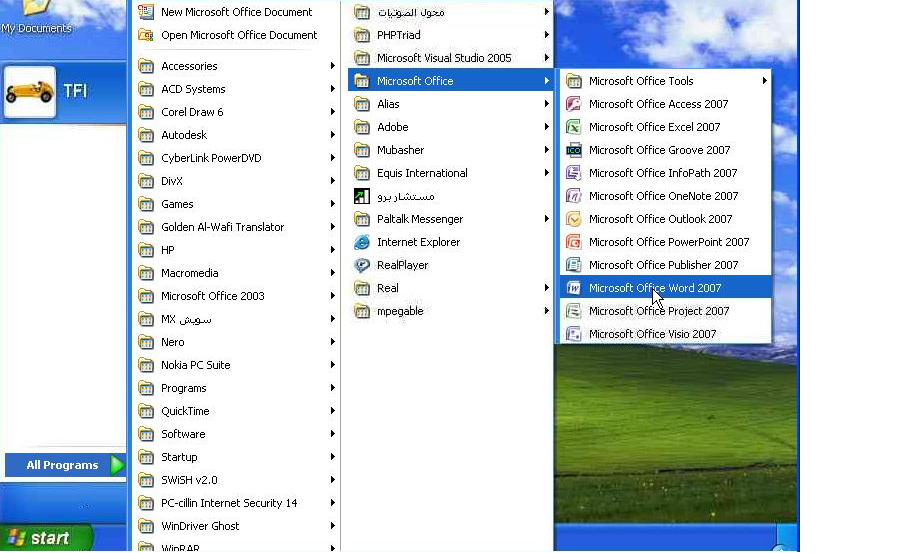
Task: Click the green All Programs arrow
Action: pyautogui.click(x=117, y=465)
